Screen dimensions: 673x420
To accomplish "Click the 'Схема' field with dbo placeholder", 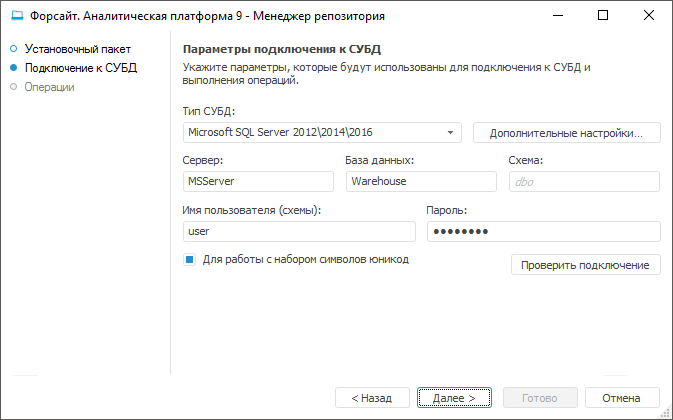I will pos(584,181).
